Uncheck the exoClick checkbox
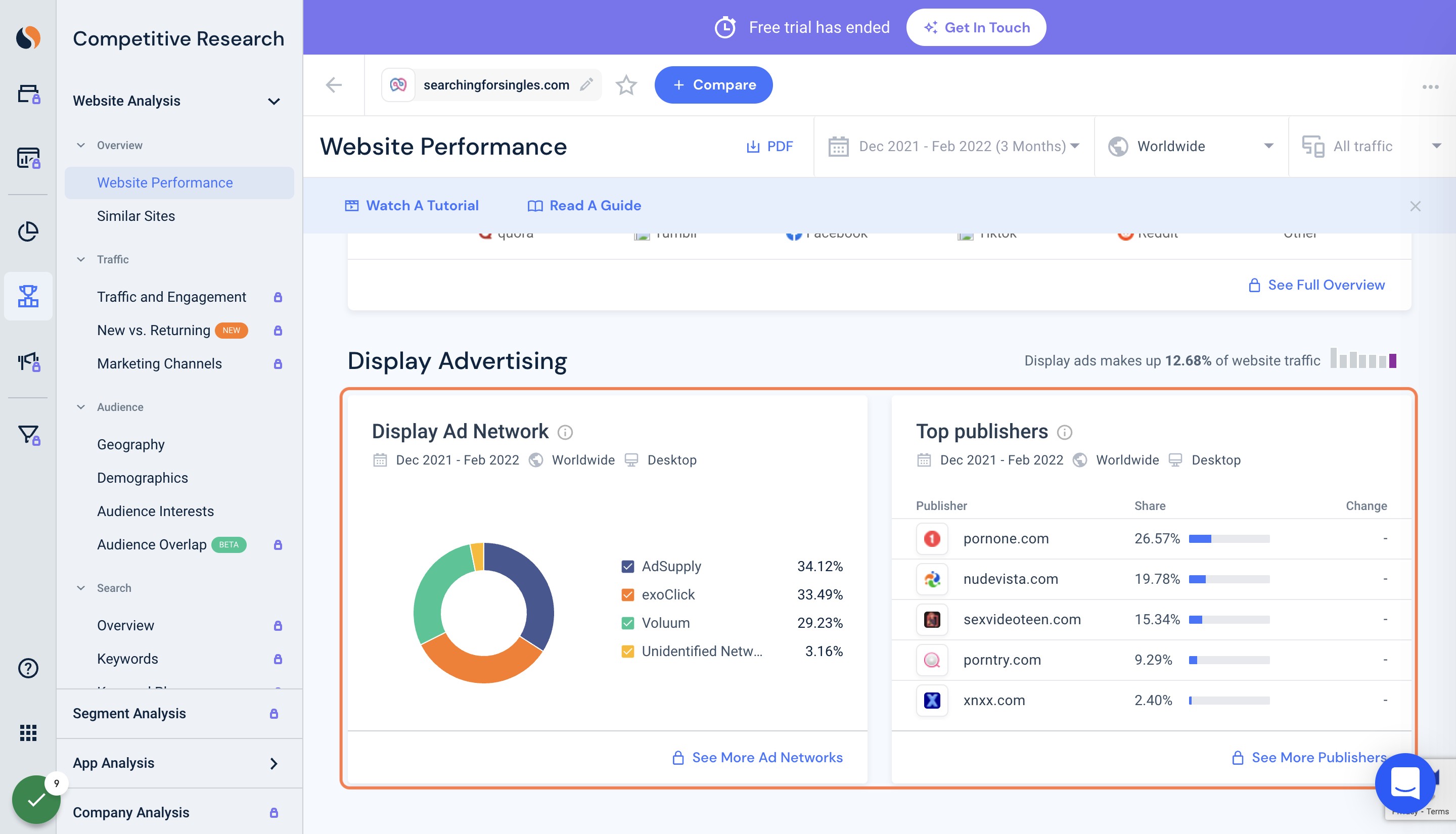This screenshot has height=834, width=1456. (x=628, y=594)
